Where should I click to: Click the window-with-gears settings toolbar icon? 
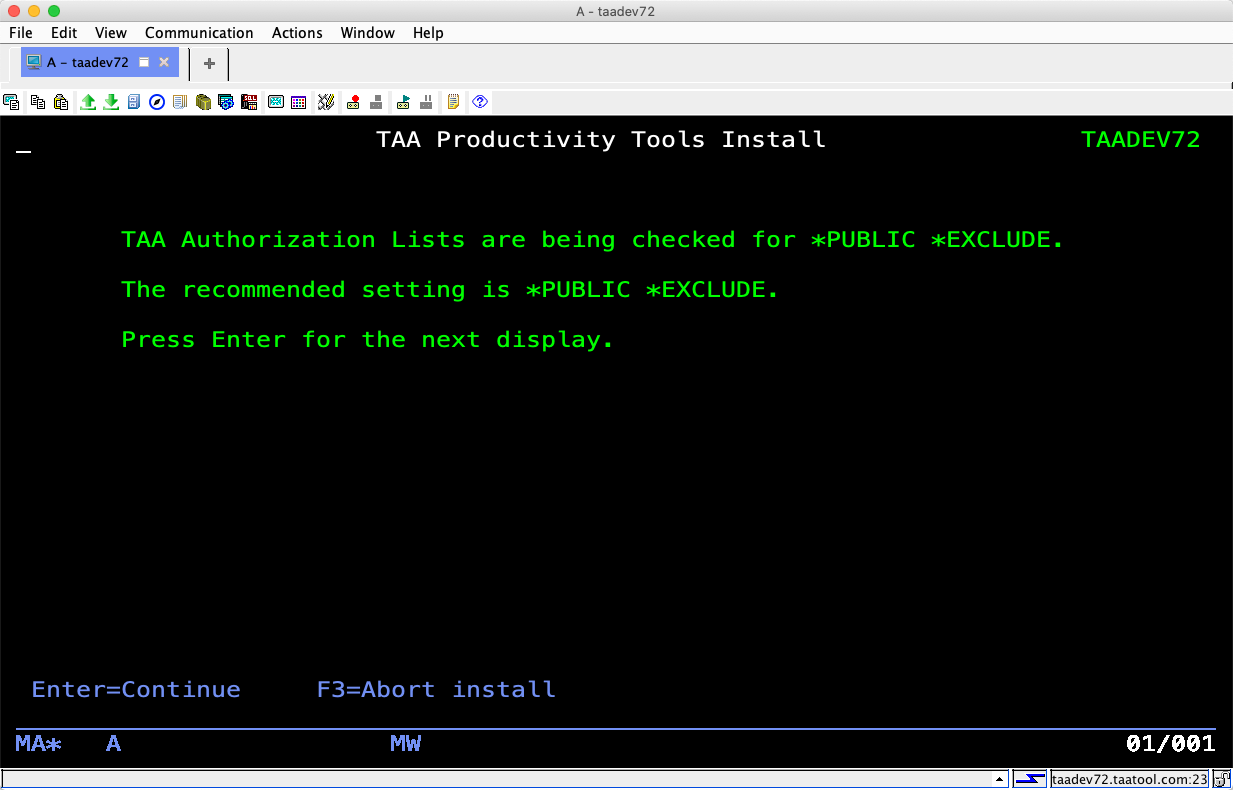click(x=226, y=102)
